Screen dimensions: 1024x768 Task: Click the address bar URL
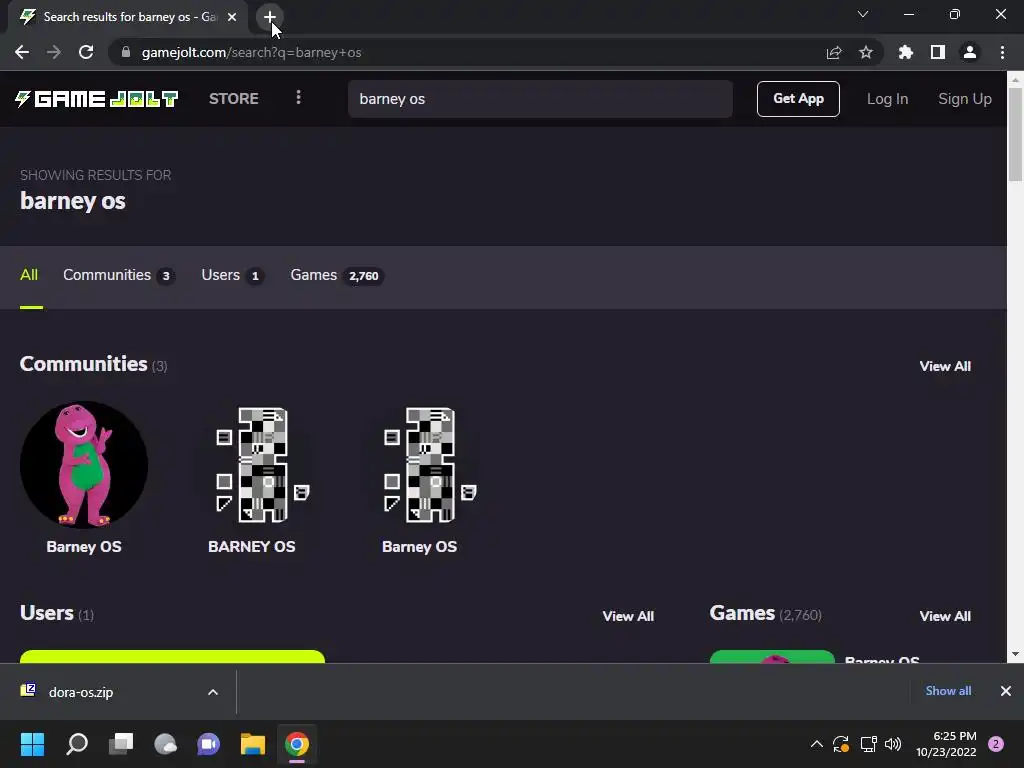(251, 52)
